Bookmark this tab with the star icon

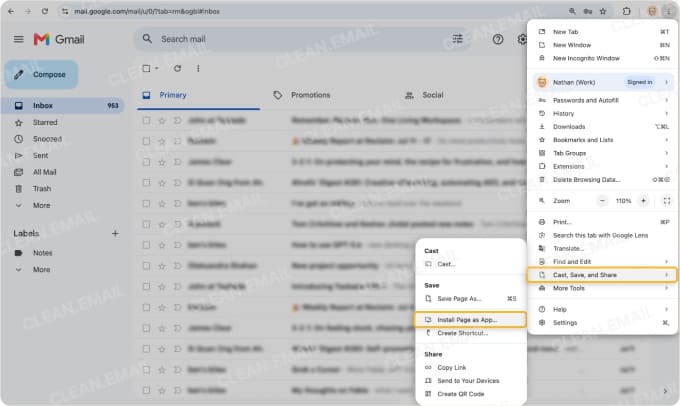603,11
